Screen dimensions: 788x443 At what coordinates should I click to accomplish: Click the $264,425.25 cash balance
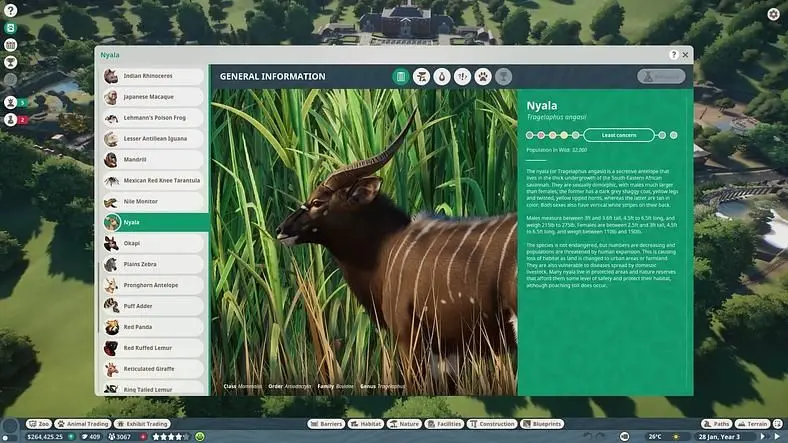(45, 437)
